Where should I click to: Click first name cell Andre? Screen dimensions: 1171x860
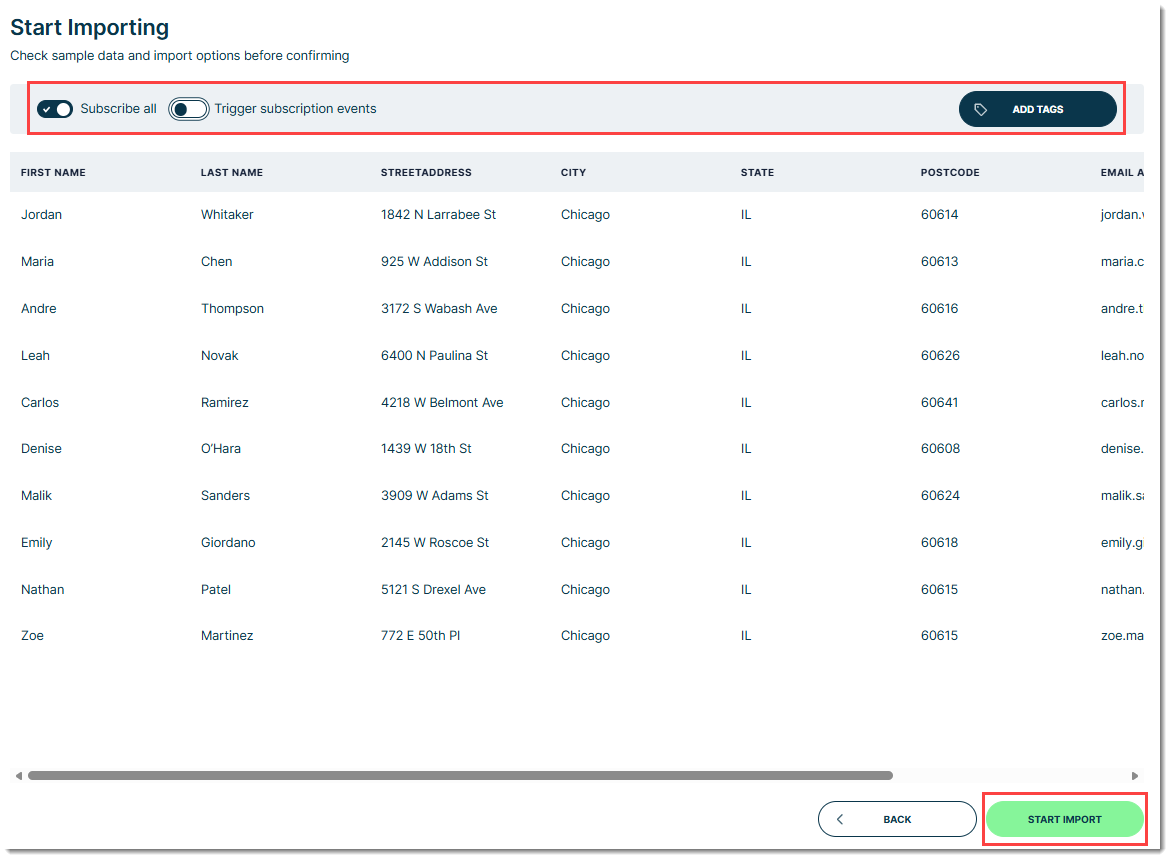(x=39, y=308)
